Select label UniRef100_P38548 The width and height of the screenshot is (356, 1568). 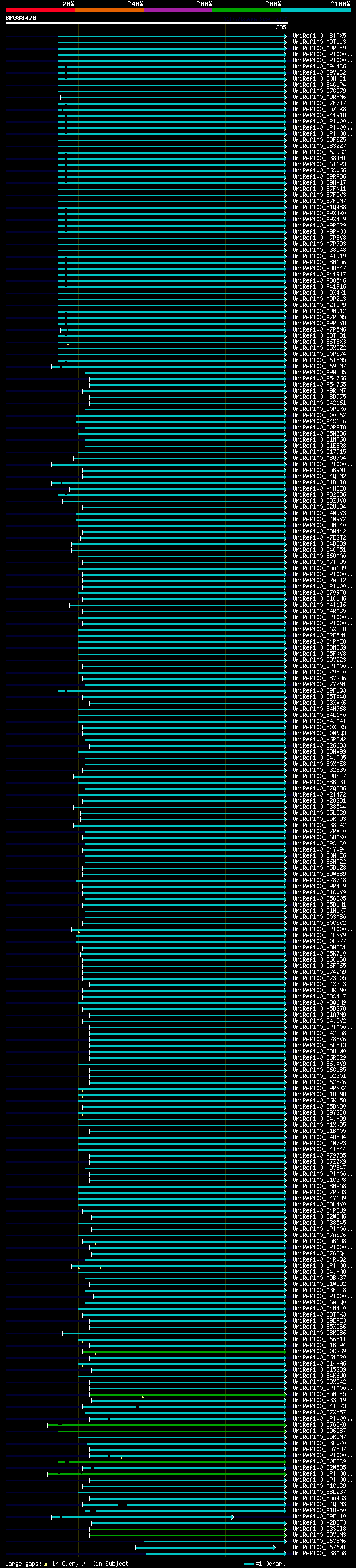point(319,250)
